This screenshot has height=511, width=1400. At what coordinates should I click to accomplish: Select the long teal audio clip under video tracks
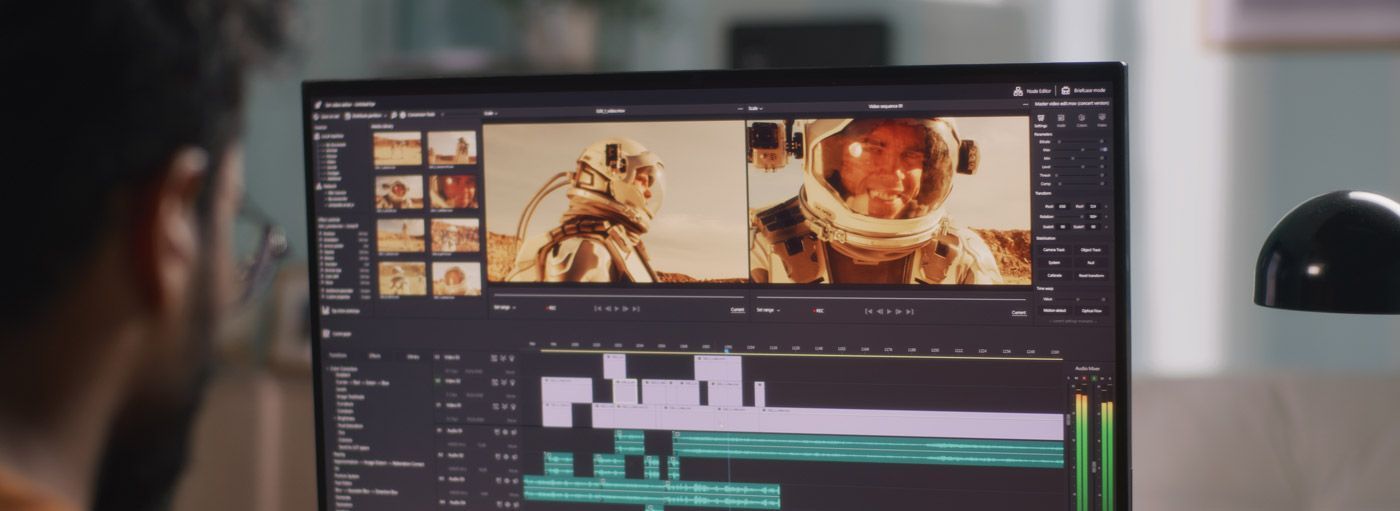[x=868, y=449]
